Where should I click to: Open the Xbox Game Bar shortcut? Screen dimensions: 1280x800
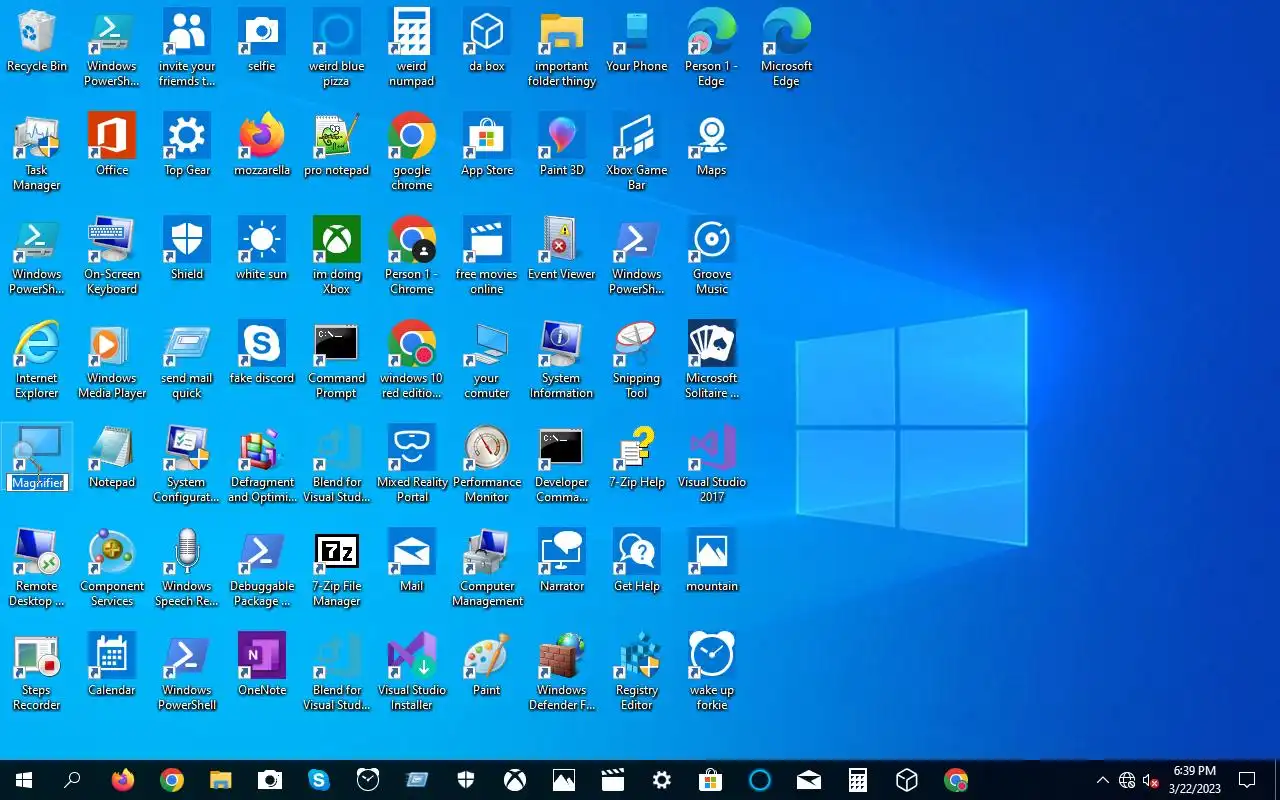tap(637, 152)
